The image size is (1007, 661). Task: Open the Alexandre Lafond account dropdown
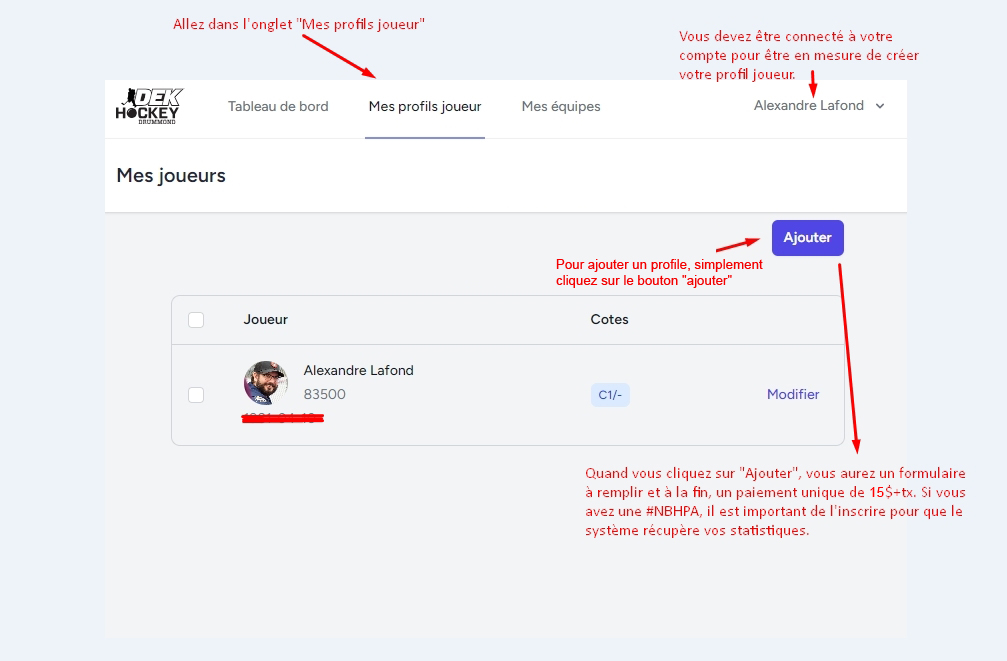[819, 105]
